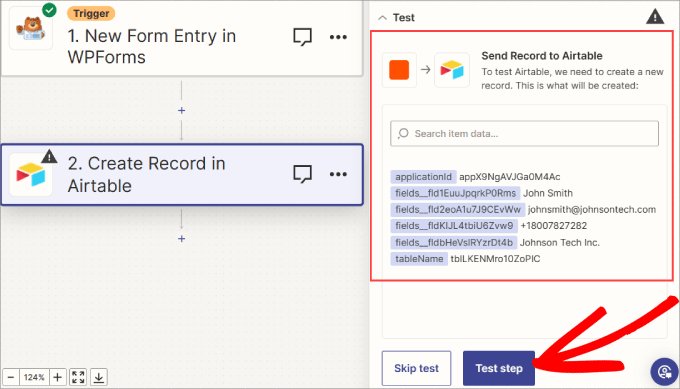The image size is (680, 389).
Task: Click the green check badge on trigger
Action: click(x=49, y=10)
